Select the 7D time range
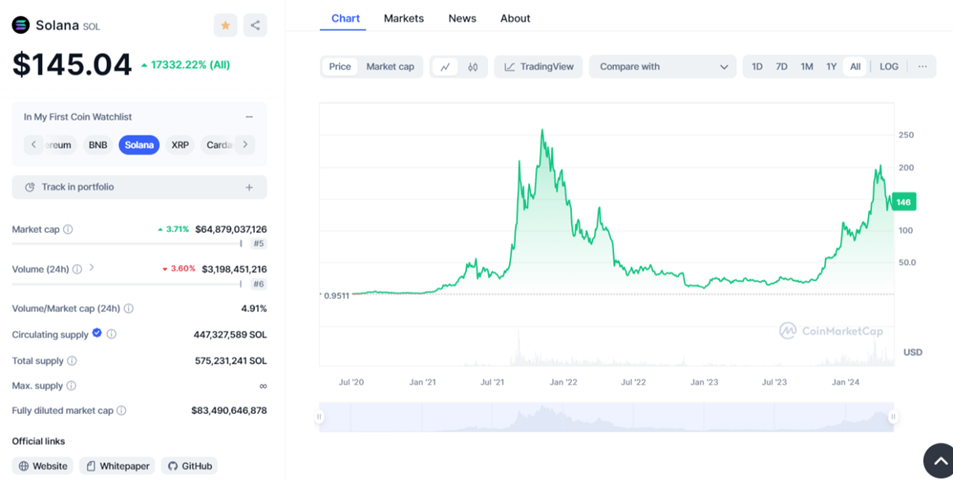 pyautogui.click(x=782, y=67)
